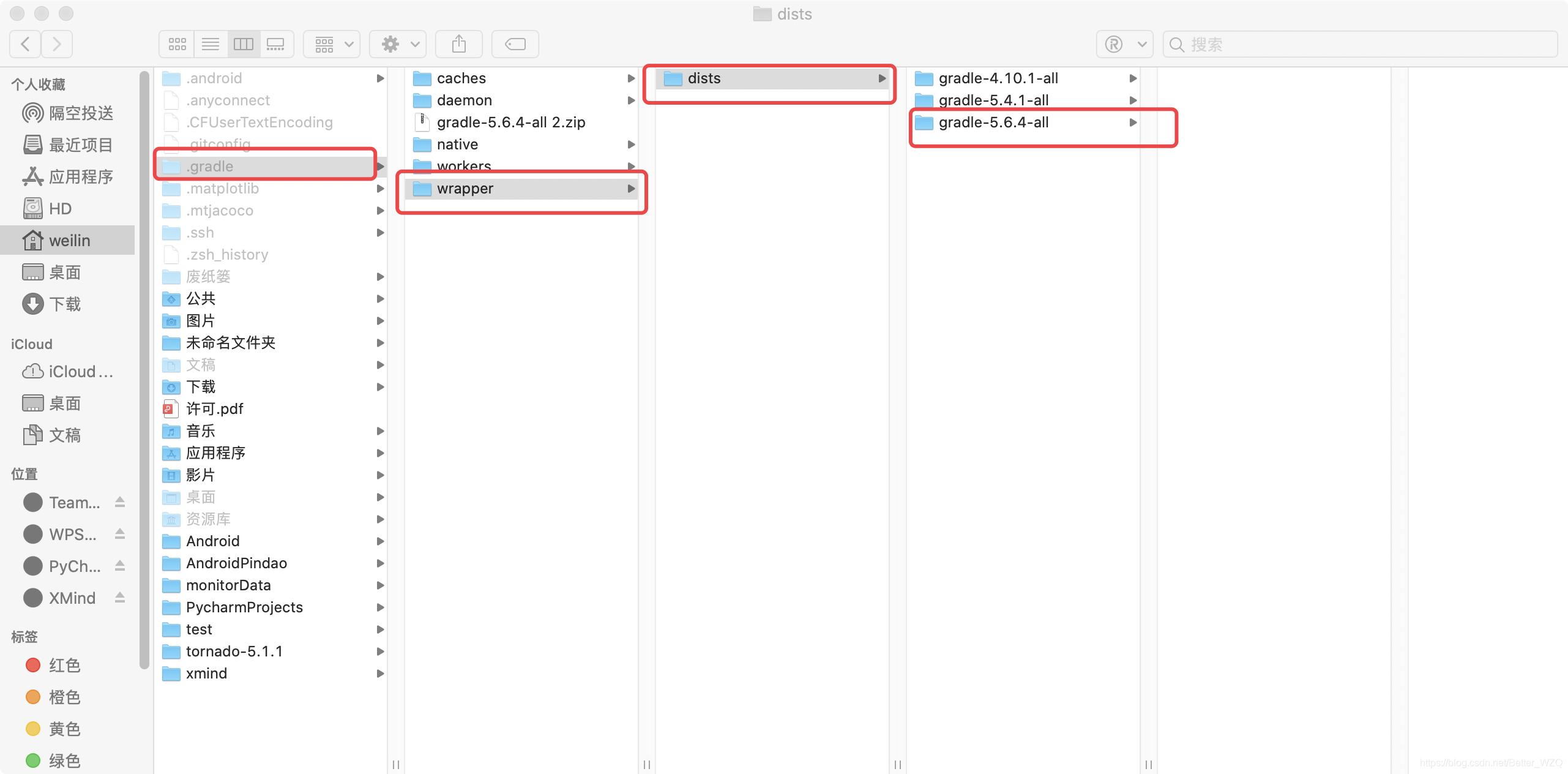Expand the gradle-5.6.4-all folder
1568x774 pixels.
click(1130, 122)
